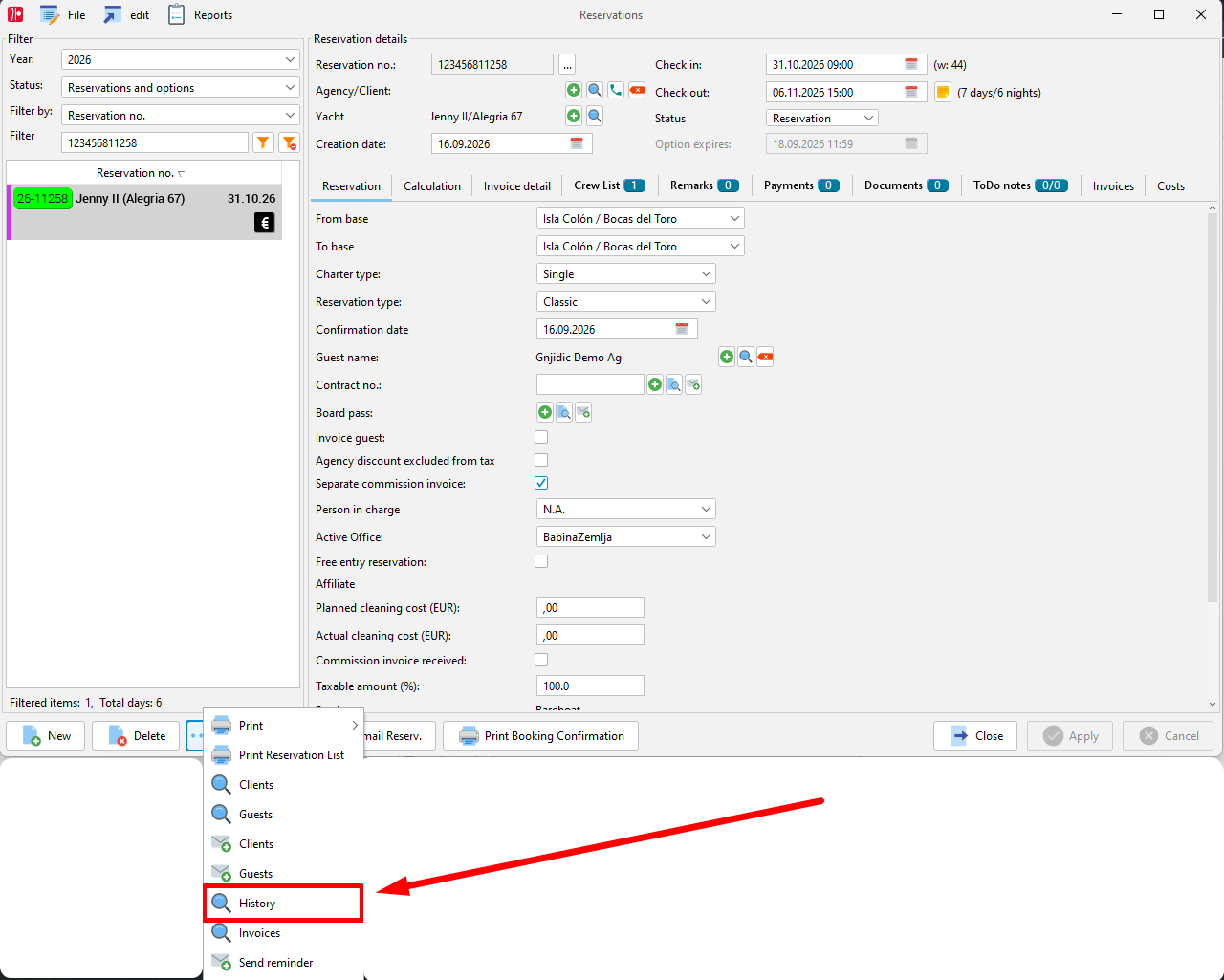Click magnifier search icon beside Yacht
1224x980 pixels.
tap(595, 116)
